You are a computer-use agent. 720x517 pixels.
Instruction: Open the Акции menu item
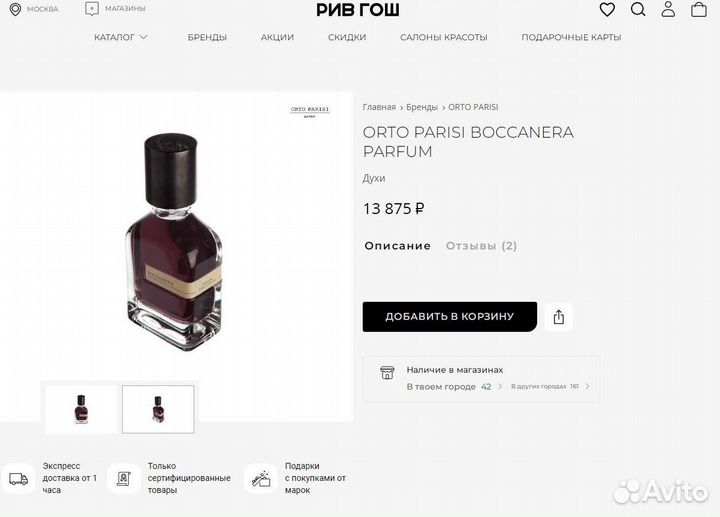pyautogui.click(x=277, y=37)
